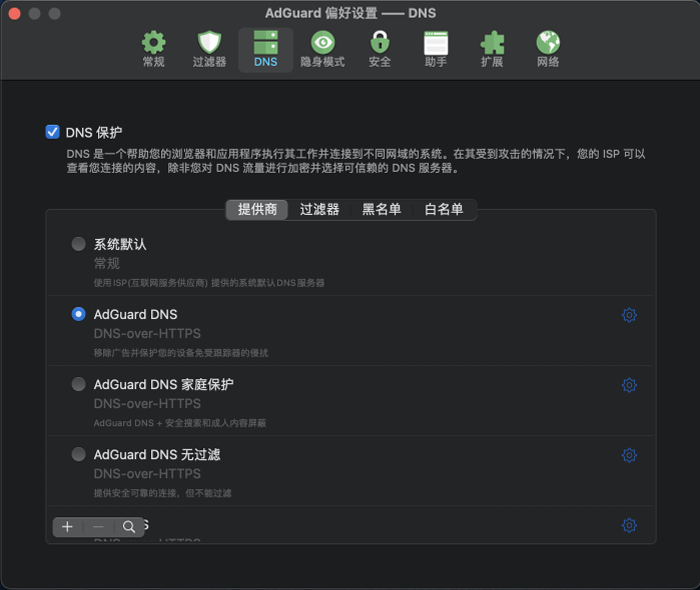The height and width of the screenshot is (590, 700).
Task: Open the 扩展 puzzle piece pane
Action: click(492, 50)
